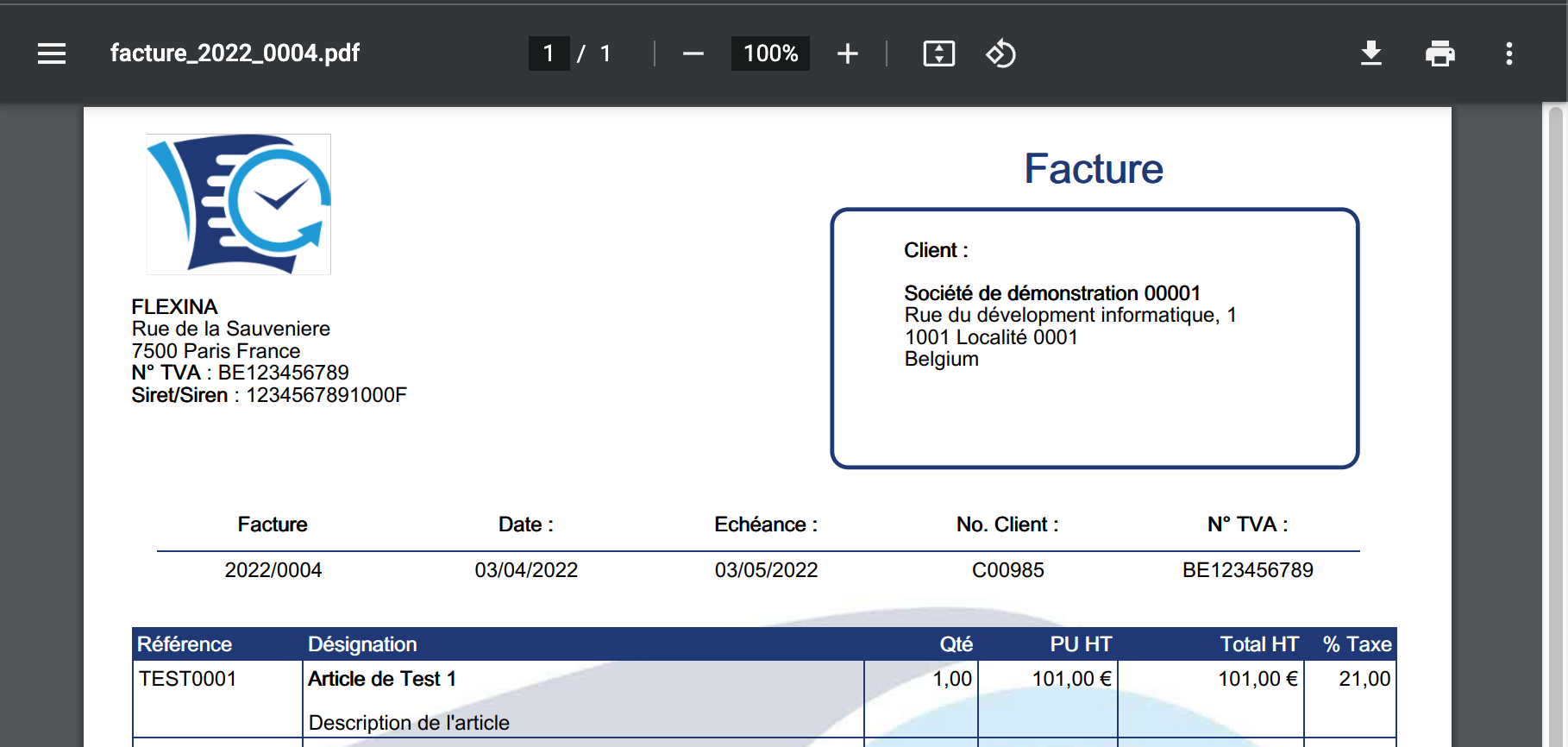Click Rue du dévelopment informatique, 1
This screenshot has height=747, width=1568.
click(1070, 316)
